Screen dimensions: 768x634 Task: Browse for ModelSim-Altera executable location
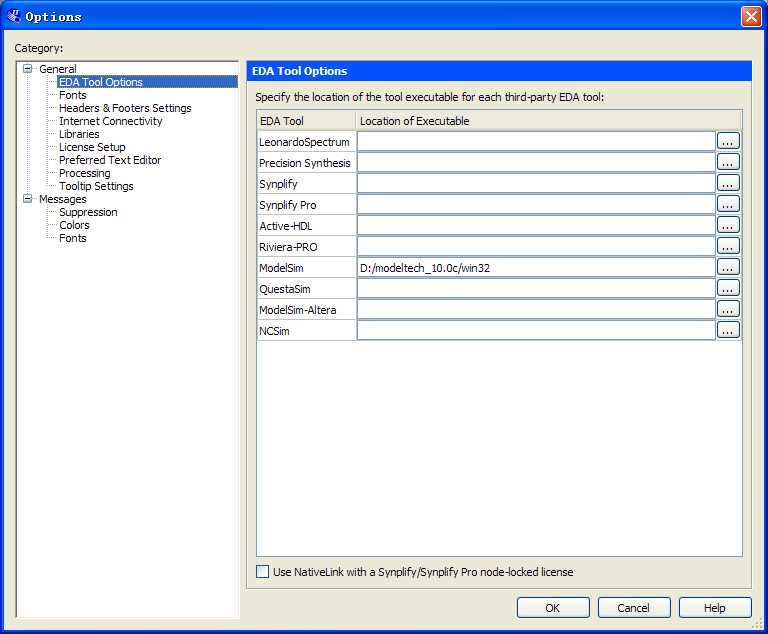click(728, 310)
